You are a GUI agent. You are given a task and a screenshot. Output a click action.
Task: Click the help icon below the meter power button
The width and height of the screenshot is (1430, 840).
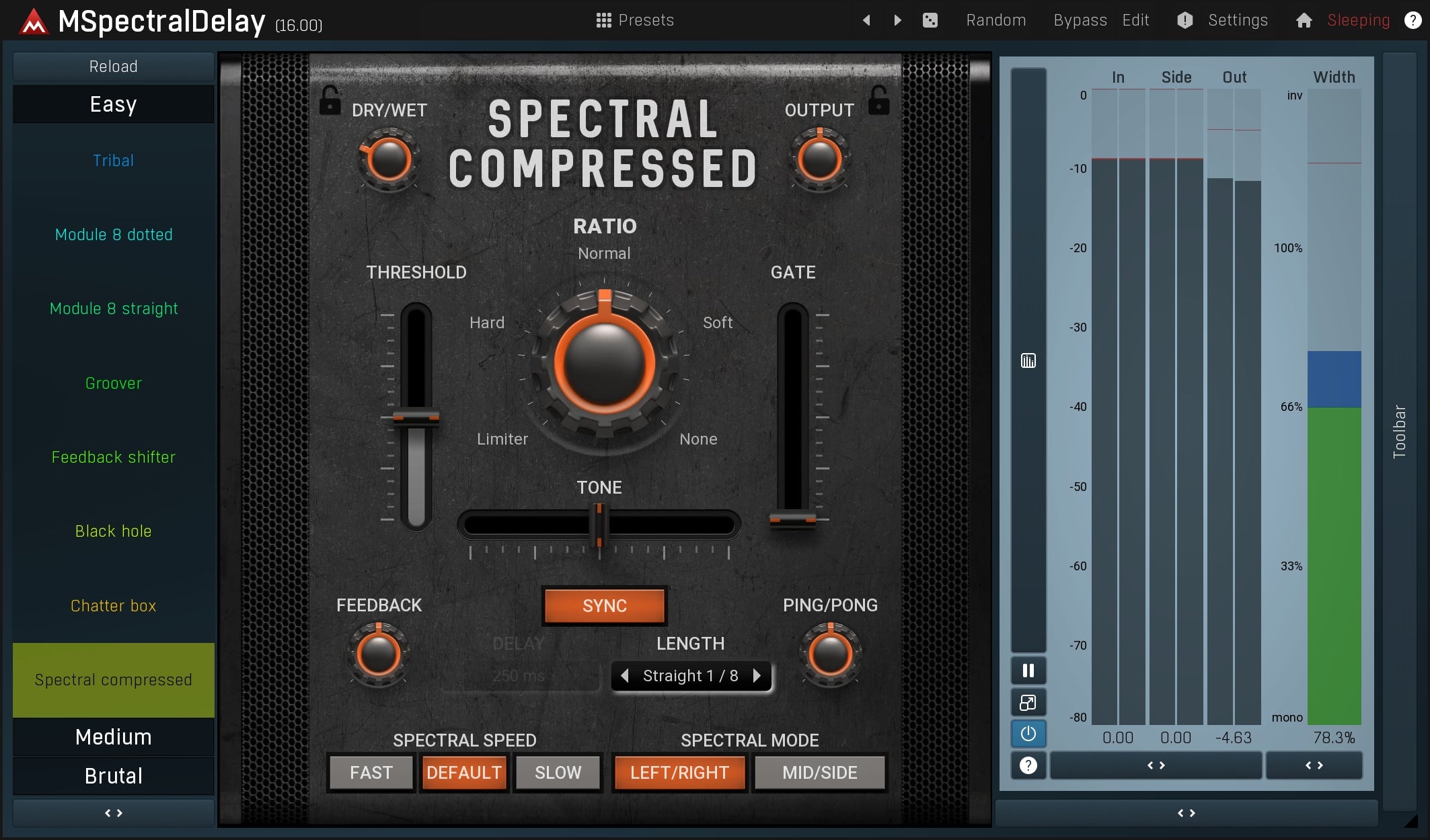1028,765
